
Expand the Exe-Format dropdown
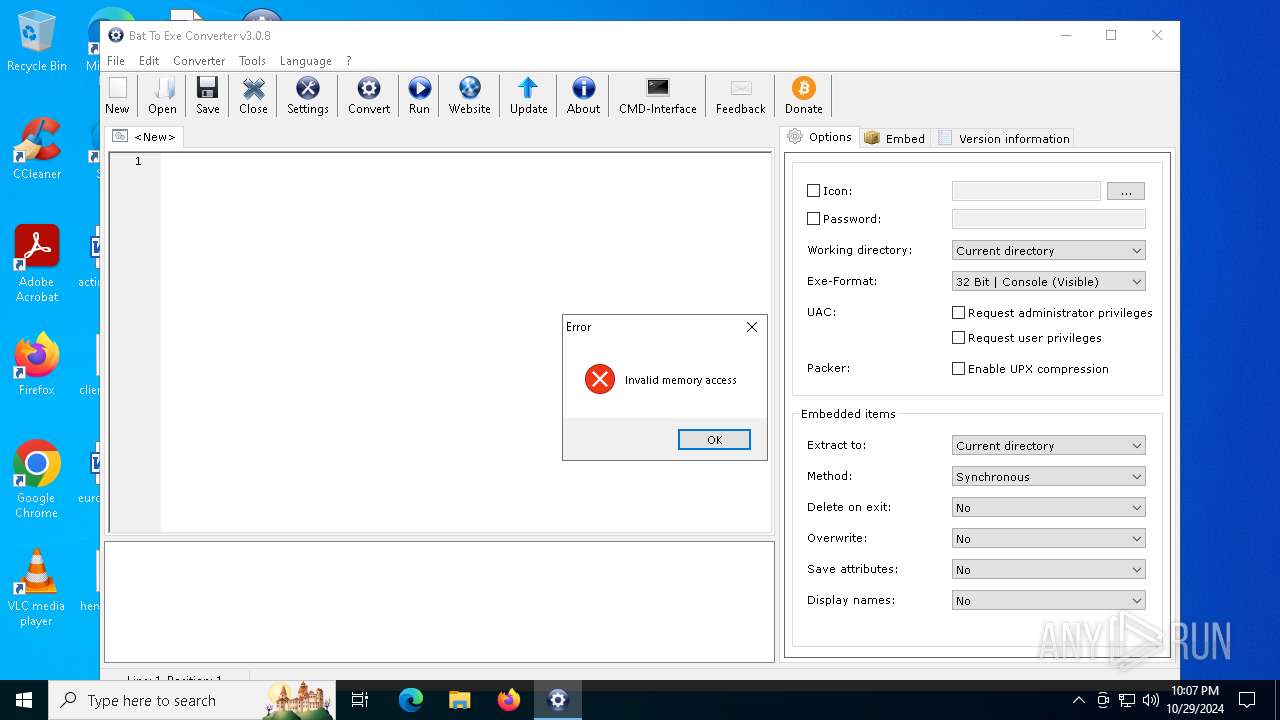[1048, 281]
